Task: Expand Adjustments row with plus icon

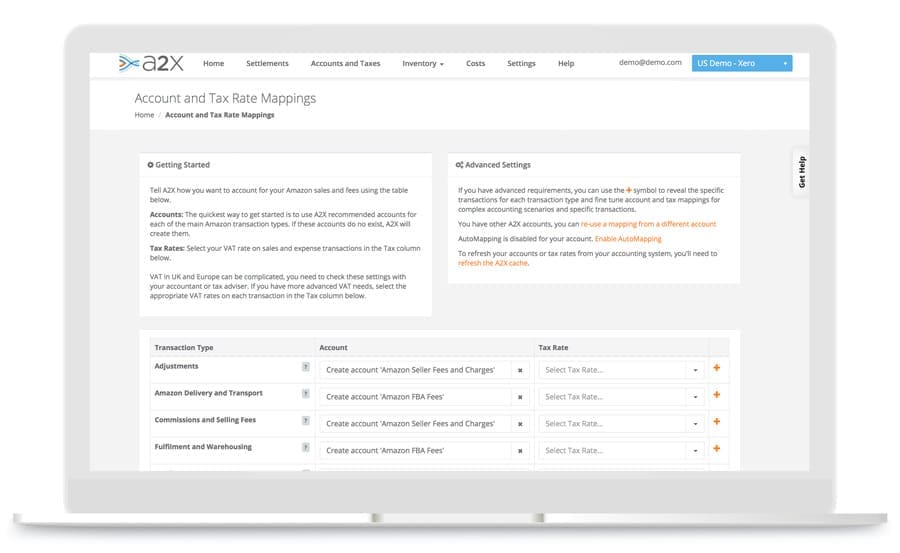Action: tap(716, 368)
